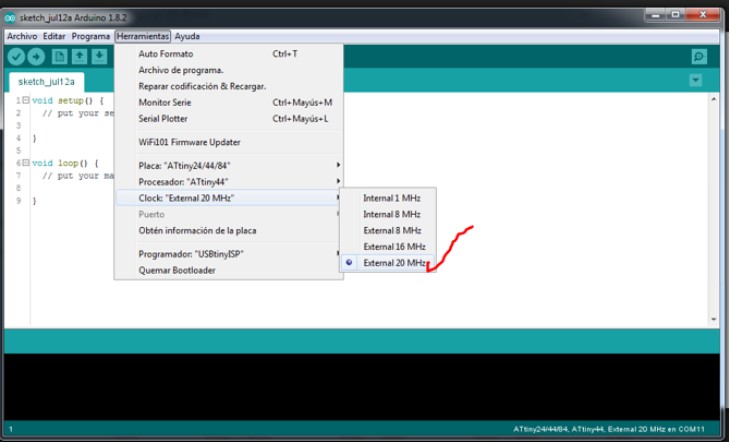729x442 pixels.
Task: Select External 16 MHz clock
Action: pyautogui.click(x=388, y=247)
